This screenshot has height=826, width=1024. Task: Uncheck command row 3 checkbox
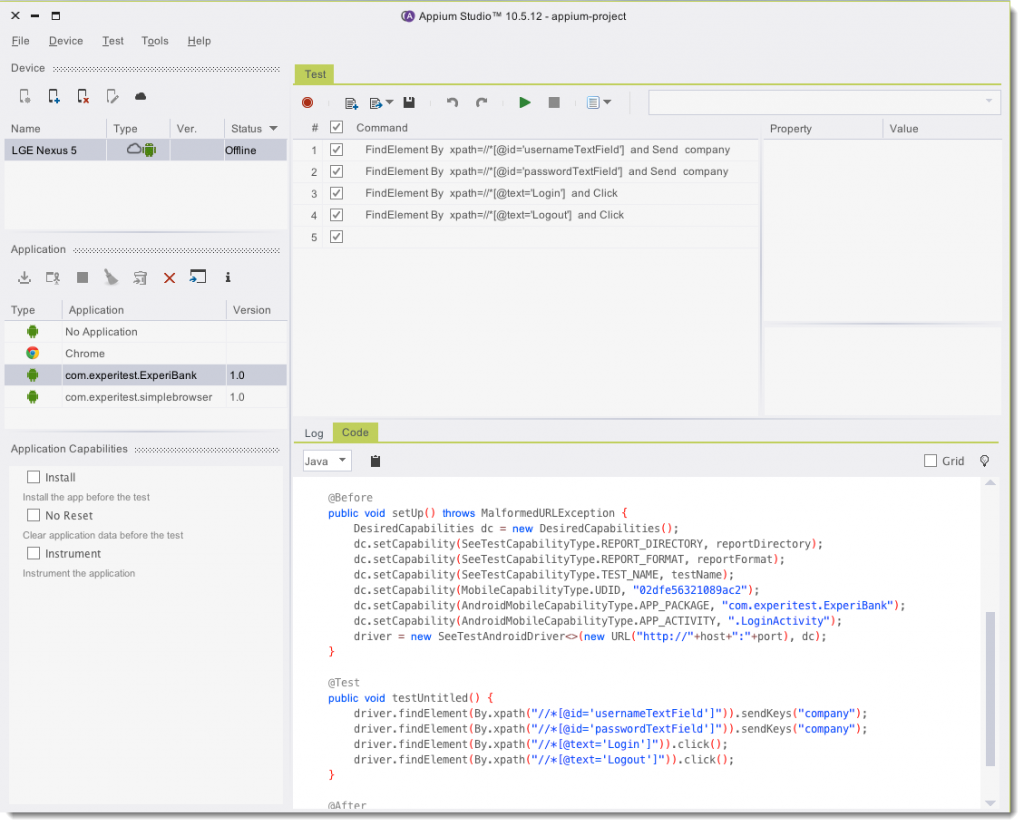336,193
